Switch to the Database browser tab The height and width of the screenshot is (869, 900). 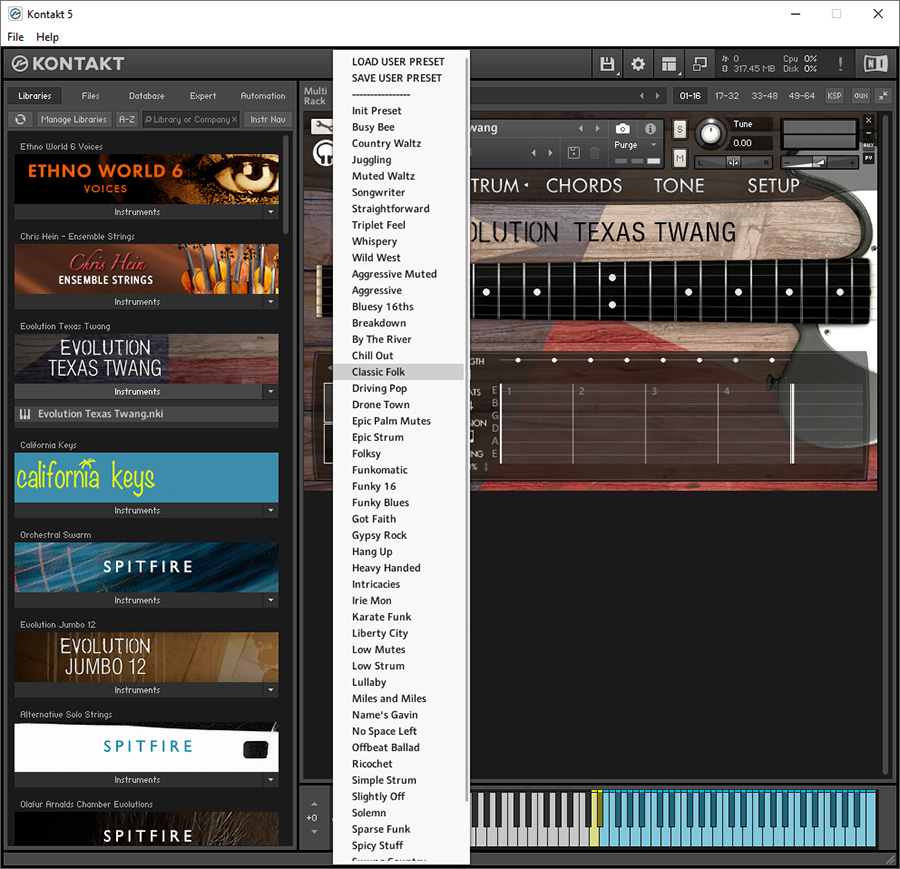pos(146,96)
